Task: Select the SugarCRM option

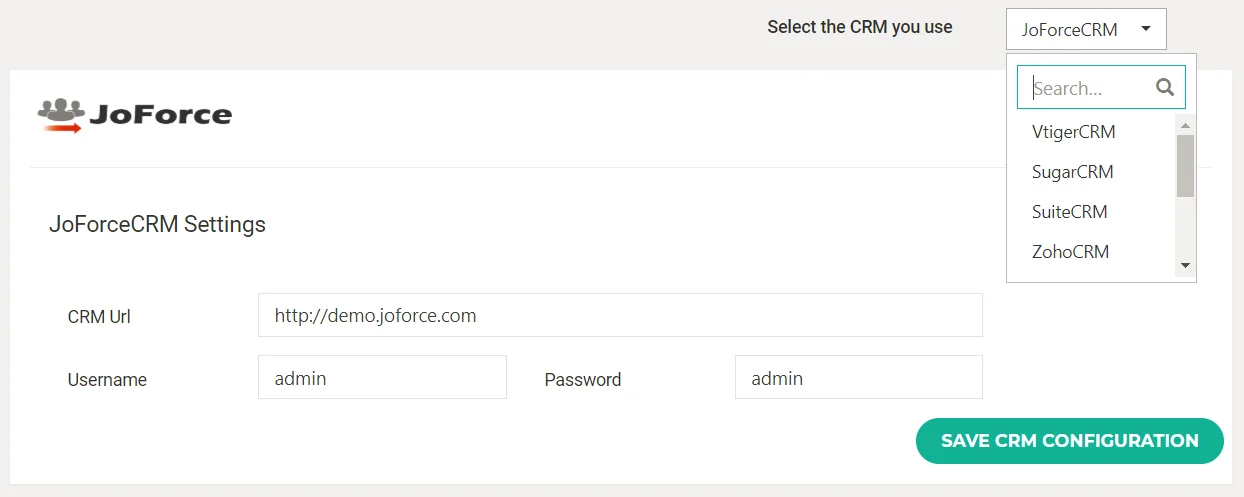Action: [1072, 172]
